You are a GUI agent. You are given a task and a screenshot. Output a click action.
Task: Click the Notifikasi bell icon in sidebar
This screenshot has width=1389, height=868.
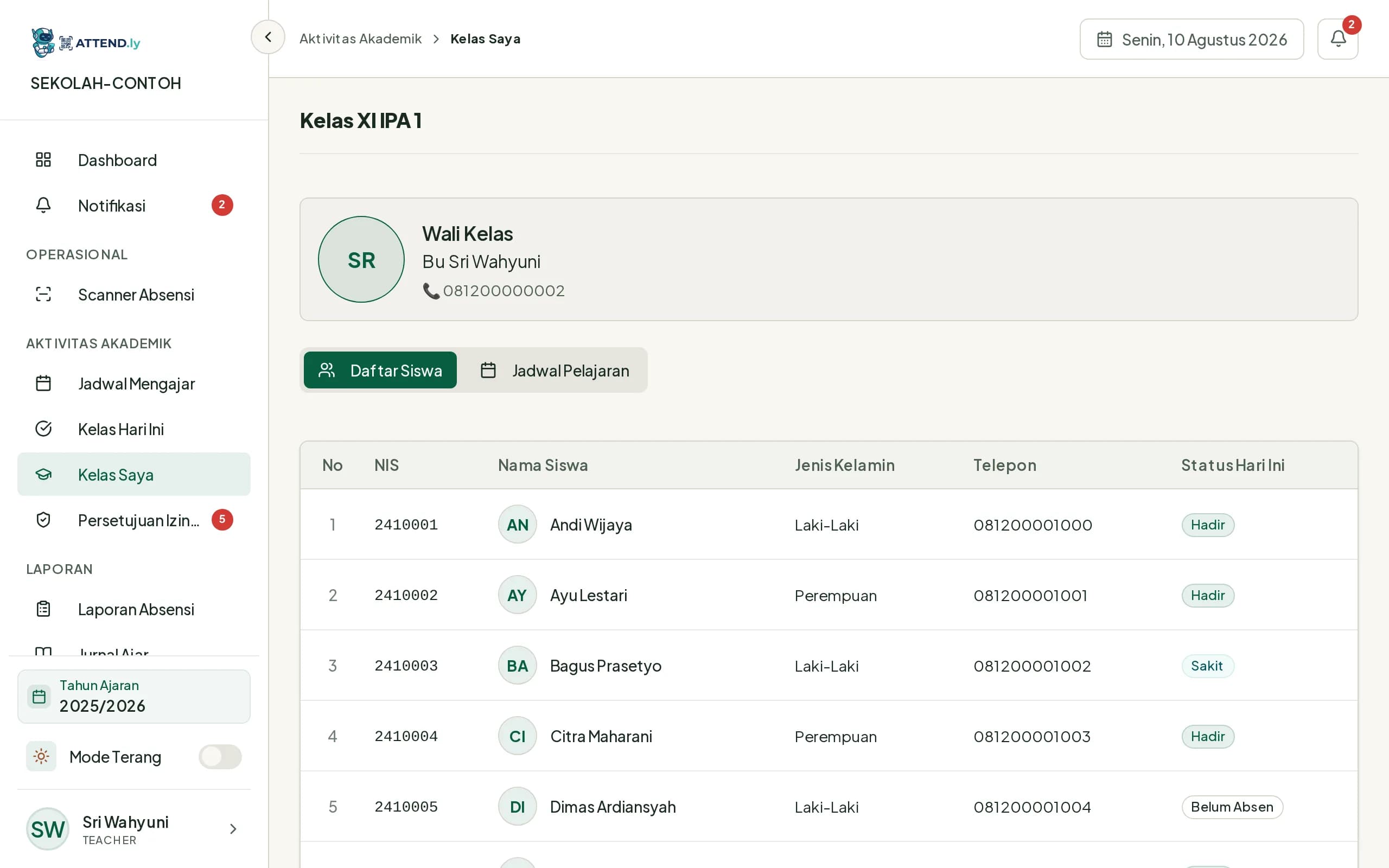[x=43, y=205]
